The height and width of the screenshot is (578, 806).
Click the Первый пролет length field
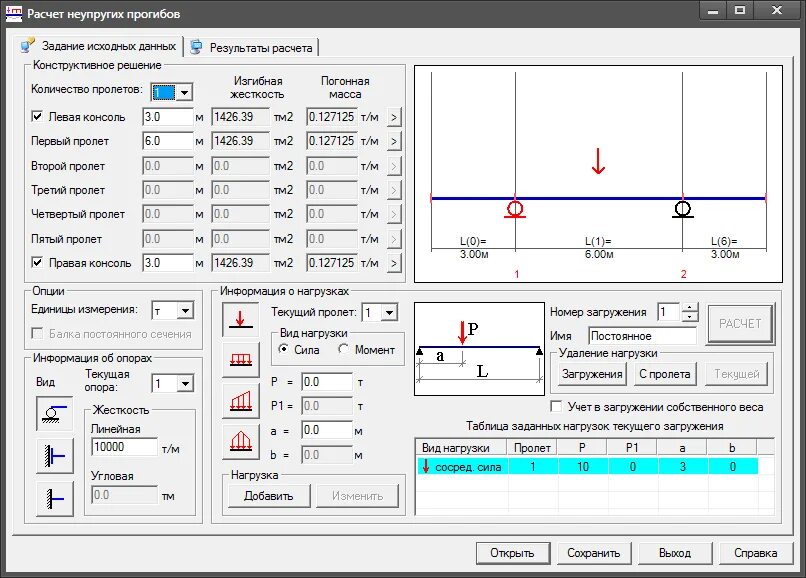tap(168, 141)
